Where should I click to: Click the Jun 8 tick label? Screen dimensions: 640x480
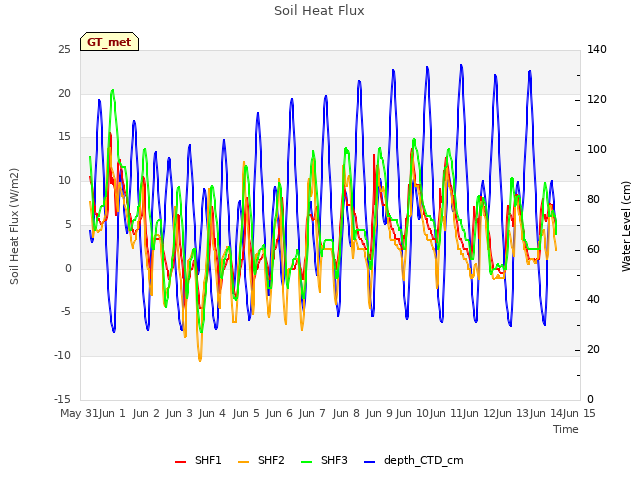pyautogui.click(x=346, y=413)
